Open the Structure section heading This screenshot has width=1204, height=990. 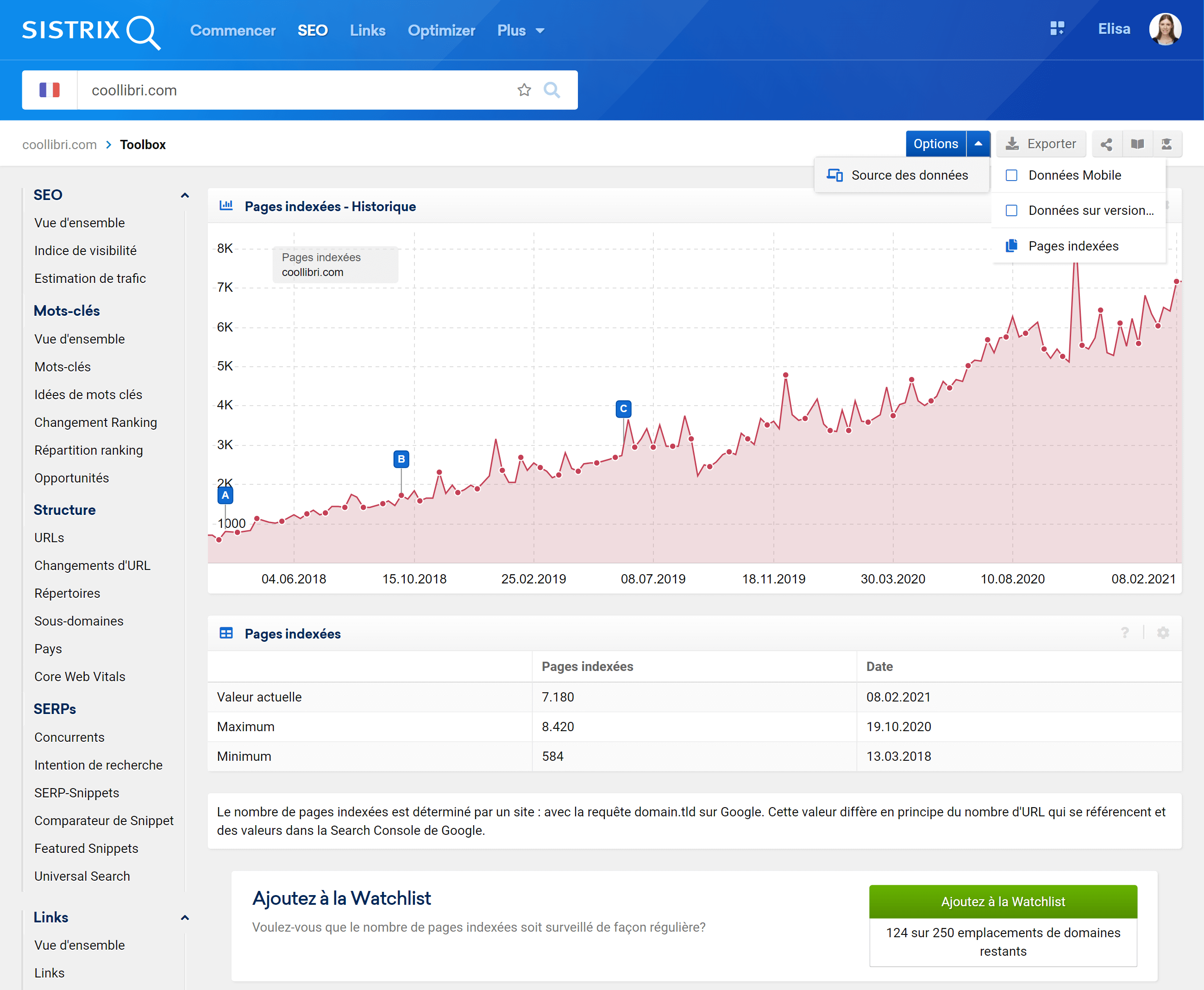pos(64,510)
